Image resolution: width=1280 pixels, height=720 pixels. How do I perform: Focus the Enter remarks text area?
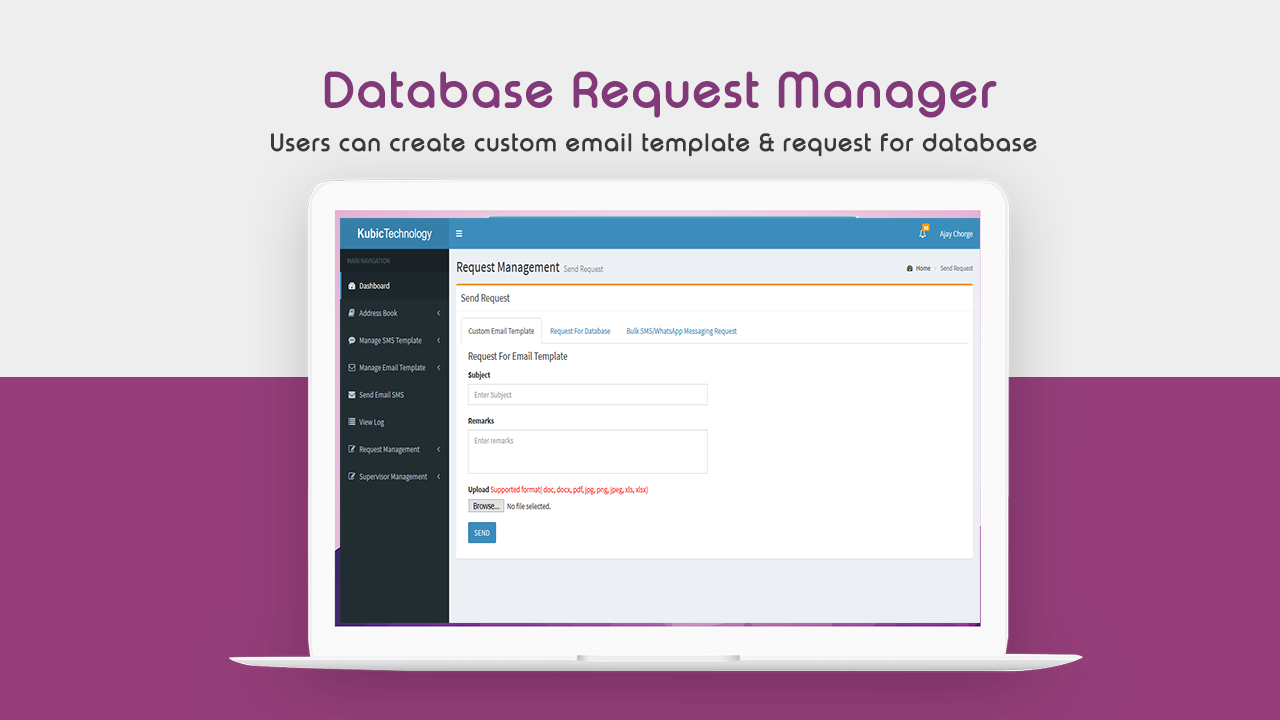coord(587,451)
